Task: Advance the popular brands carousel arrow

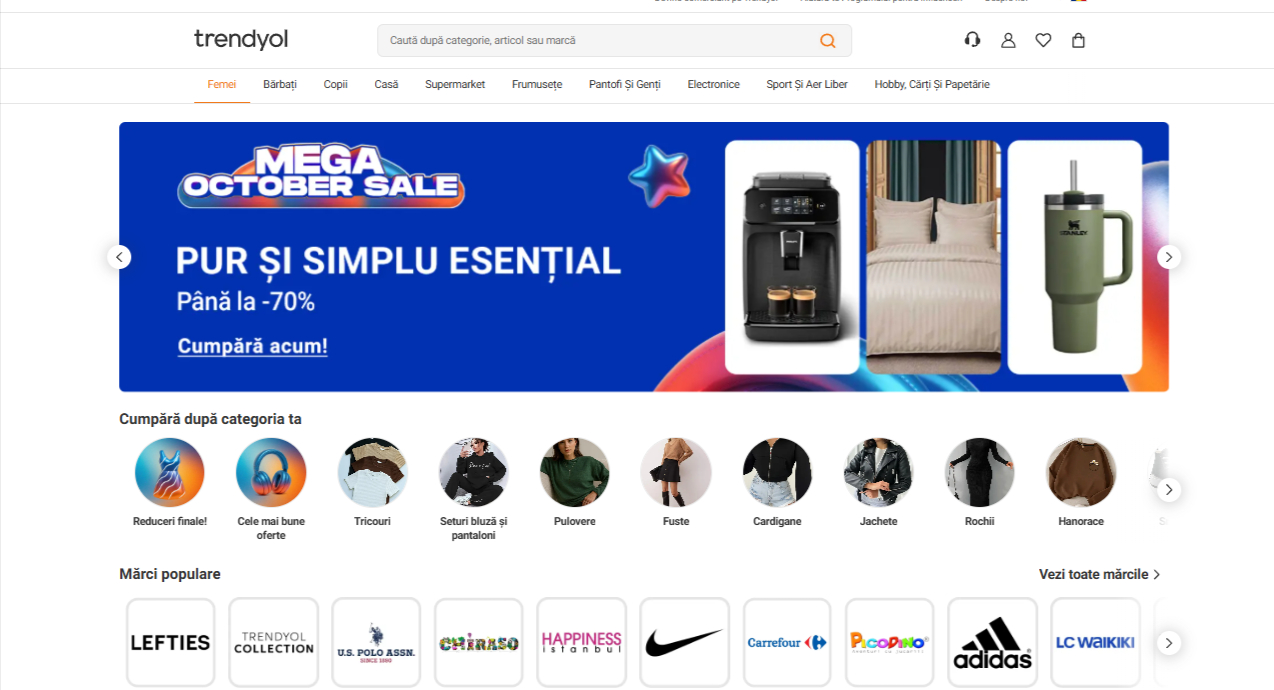Action: [x=1169, y=643]
